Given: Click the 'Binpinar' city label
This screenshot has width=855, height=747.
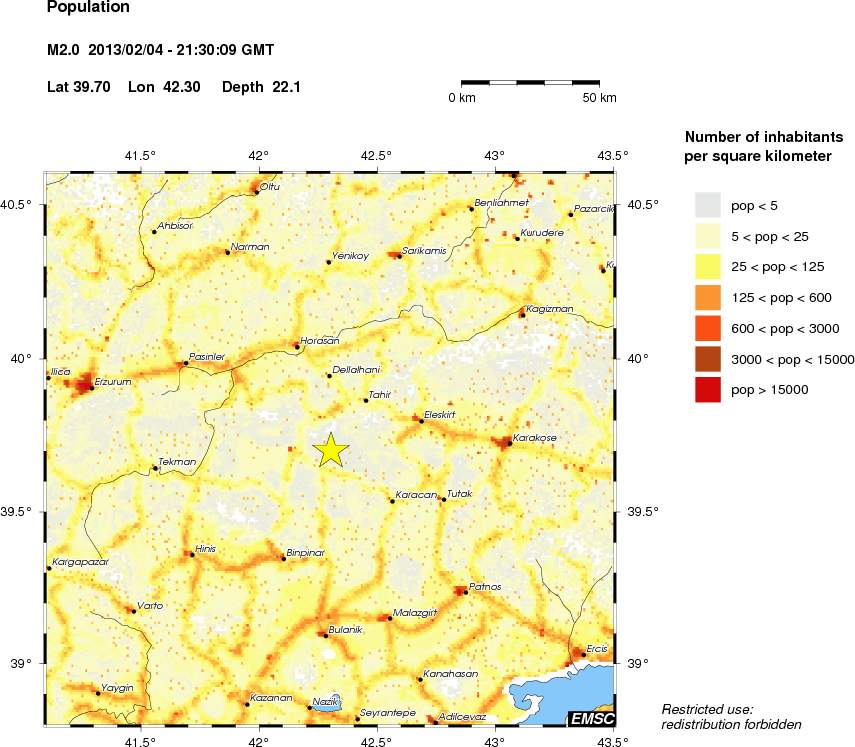Looking at the screenshot, I should [305, 553].
